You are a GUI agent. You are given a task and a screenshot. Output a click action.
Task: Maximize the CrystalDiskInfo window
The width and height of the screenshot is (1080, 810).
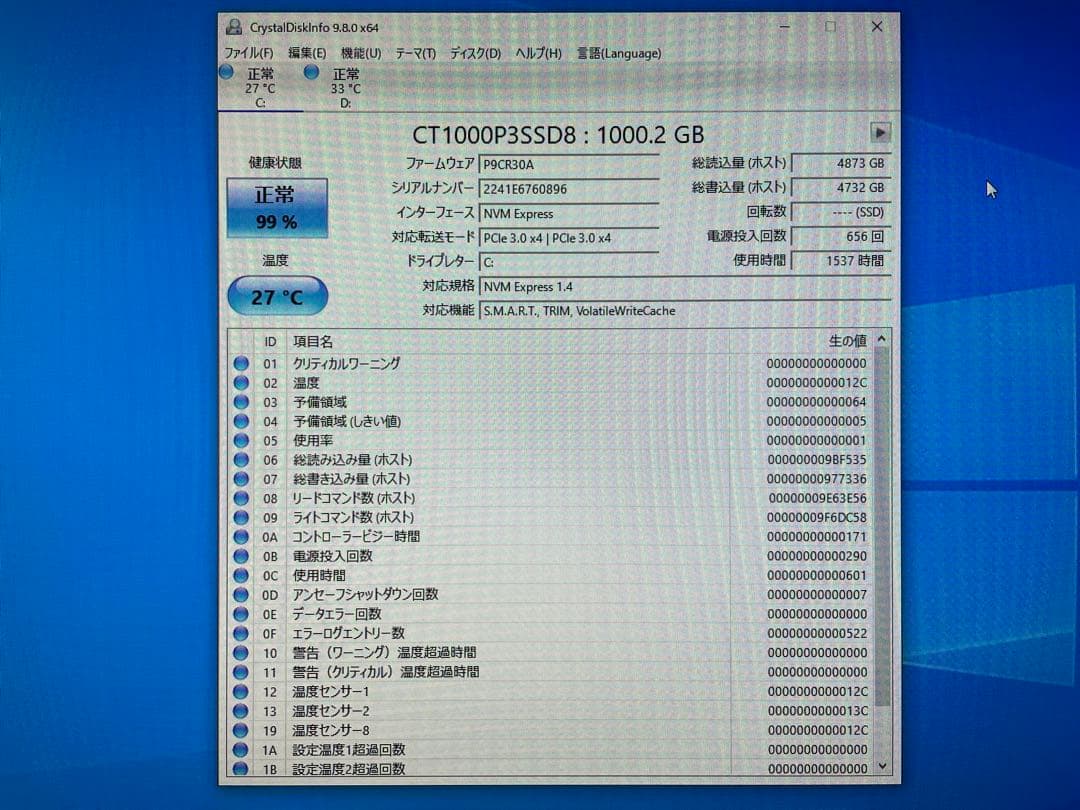click(x=831, y=26)
